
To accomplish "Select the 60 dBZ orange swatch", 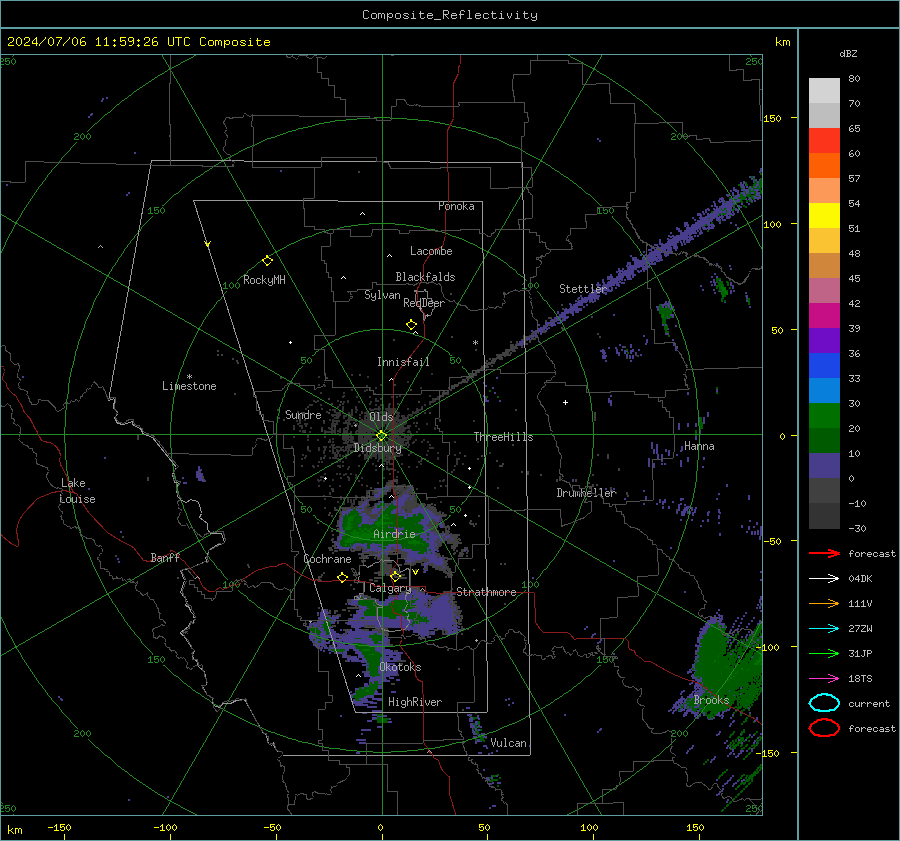I will point(824,165).
